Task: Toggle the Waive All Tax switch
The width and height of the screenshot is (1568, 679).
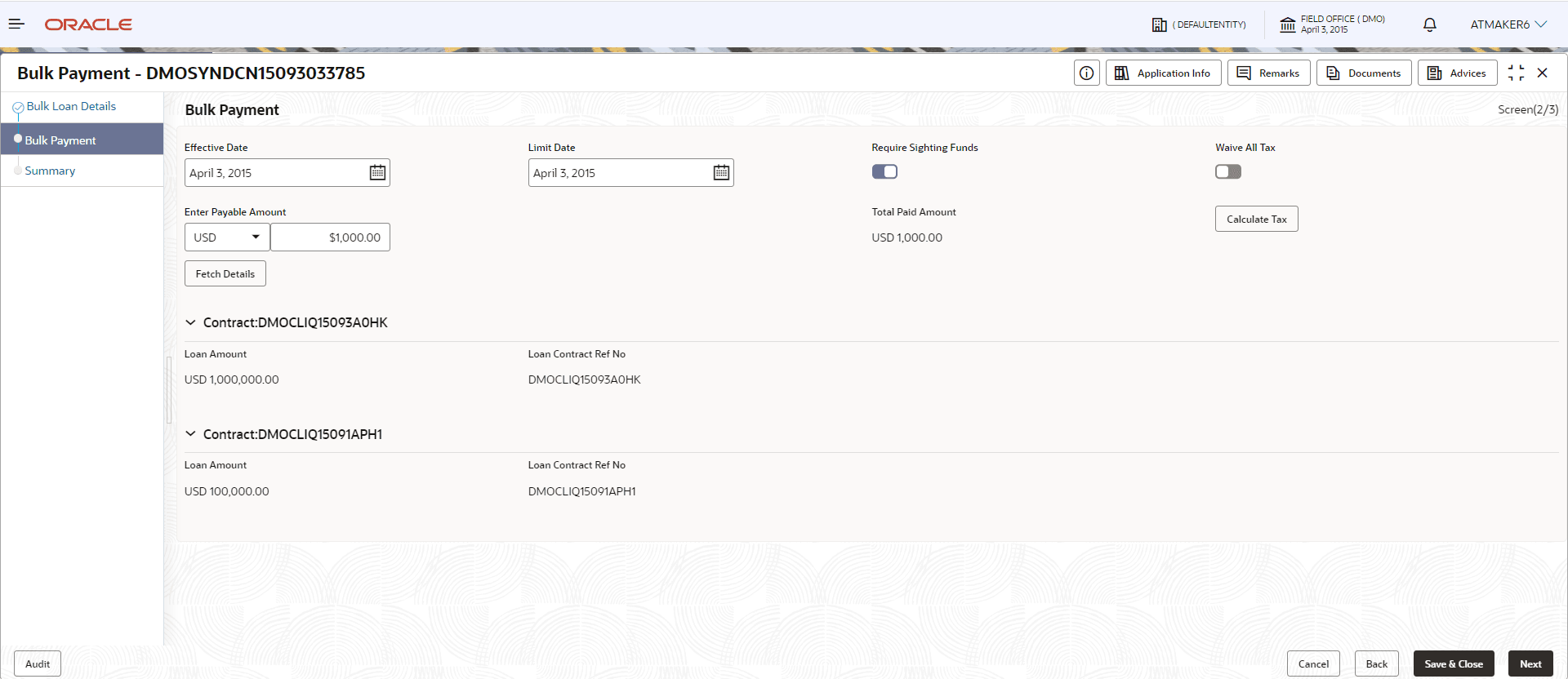Action: coord(1228,171)
